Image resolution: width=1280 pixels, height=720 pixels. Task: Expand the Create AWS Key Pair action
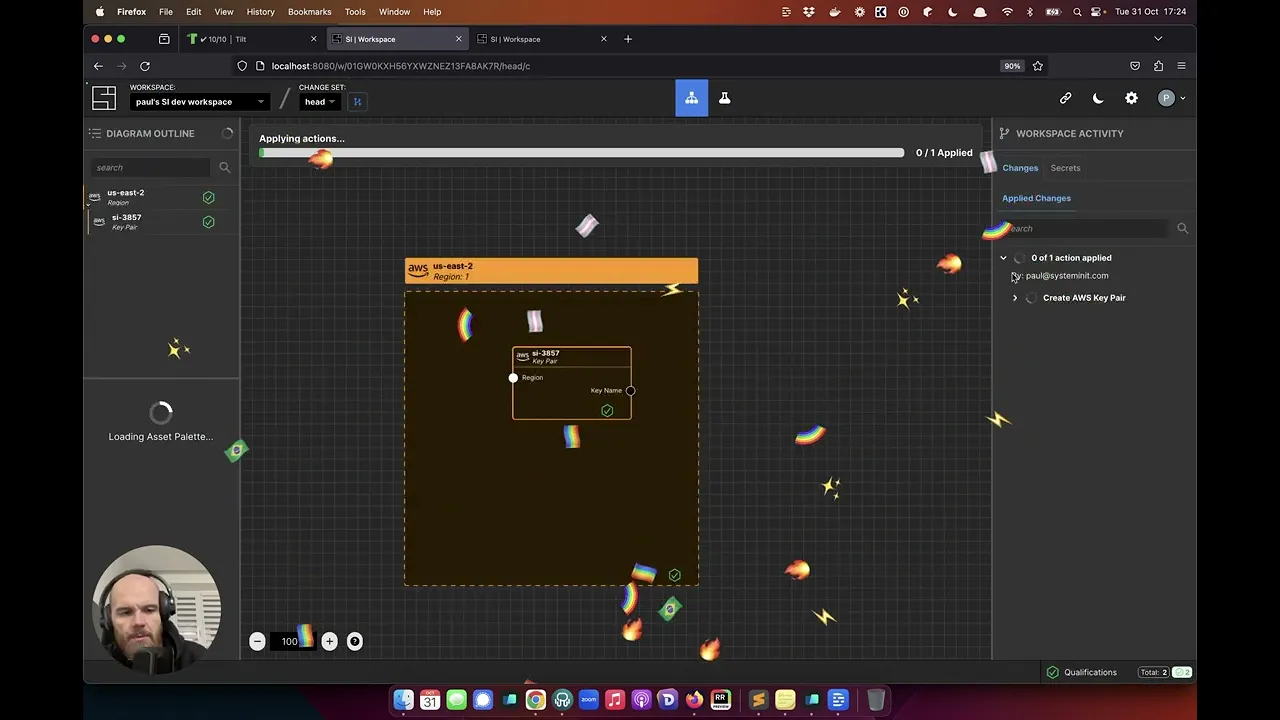[1015, 298]
